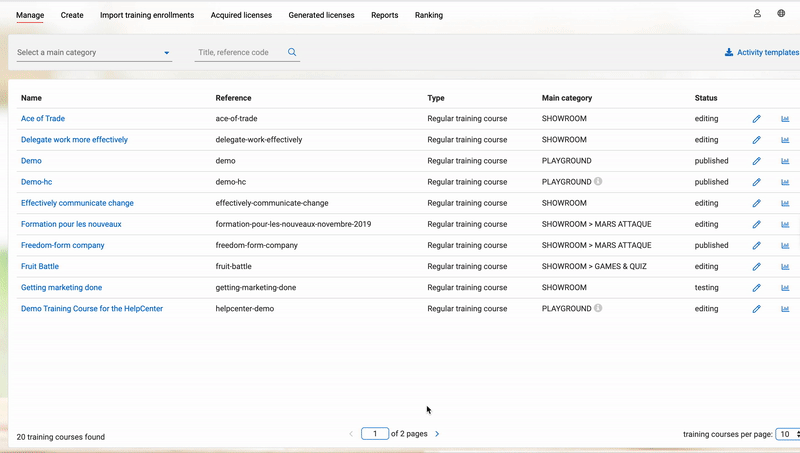Click 20 training courses found text

(61, 437)
